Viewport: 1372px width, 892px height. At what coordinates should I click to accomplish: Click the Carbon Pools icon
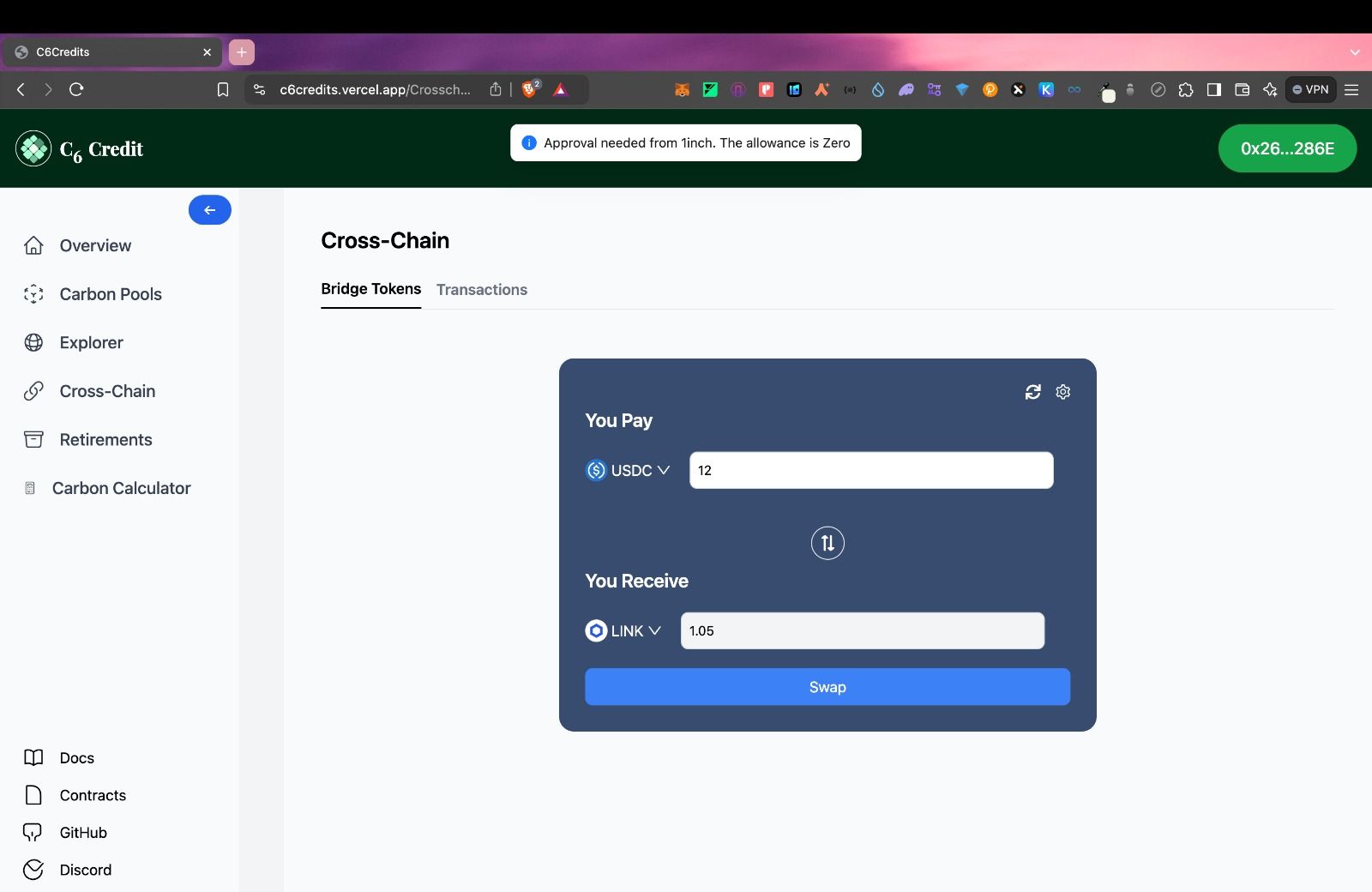tap(33, 294)
